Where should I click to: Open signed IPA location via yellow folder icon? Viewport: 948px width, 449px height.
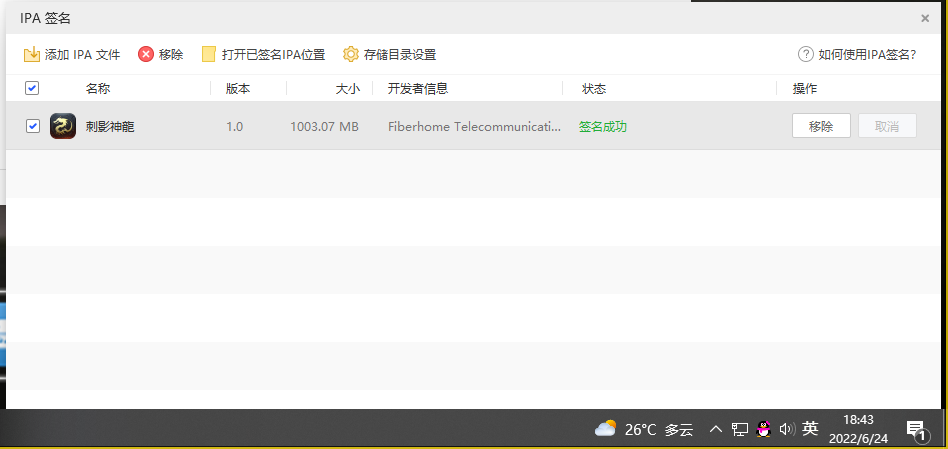209,54
